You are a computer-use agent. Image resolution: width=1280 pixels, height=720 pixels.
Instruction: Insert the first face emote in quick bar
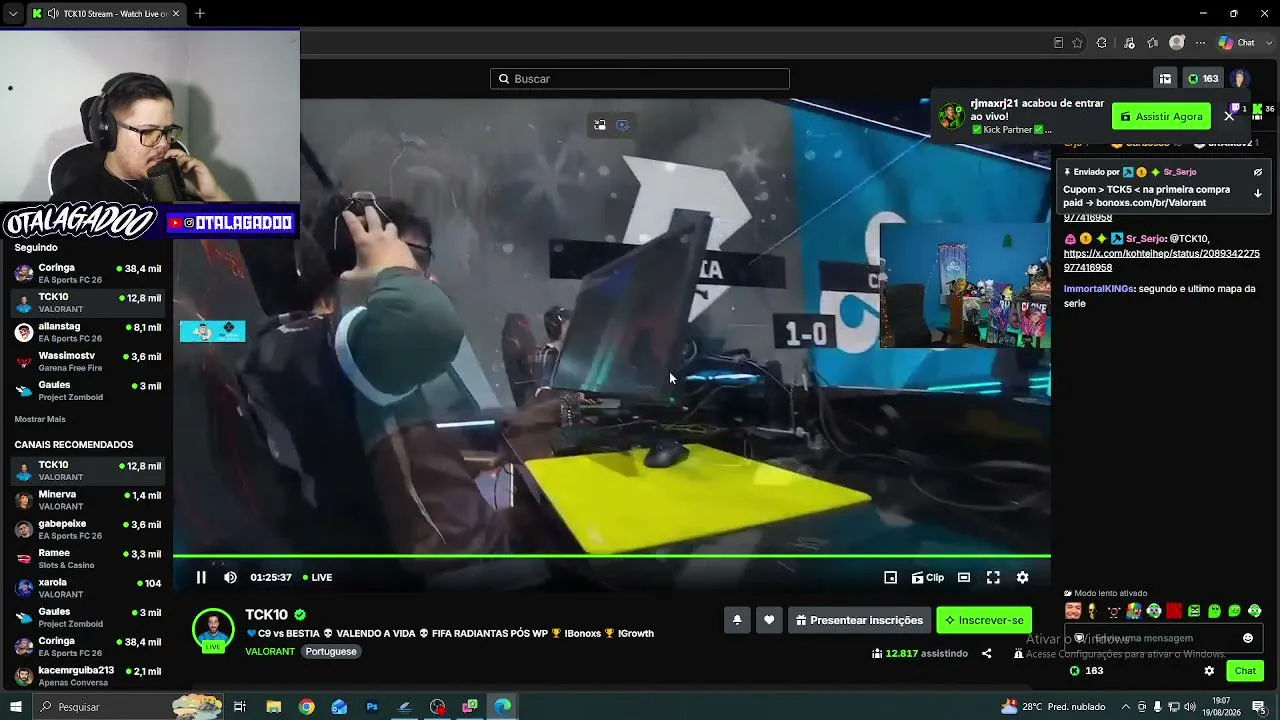pos(1073,611)
